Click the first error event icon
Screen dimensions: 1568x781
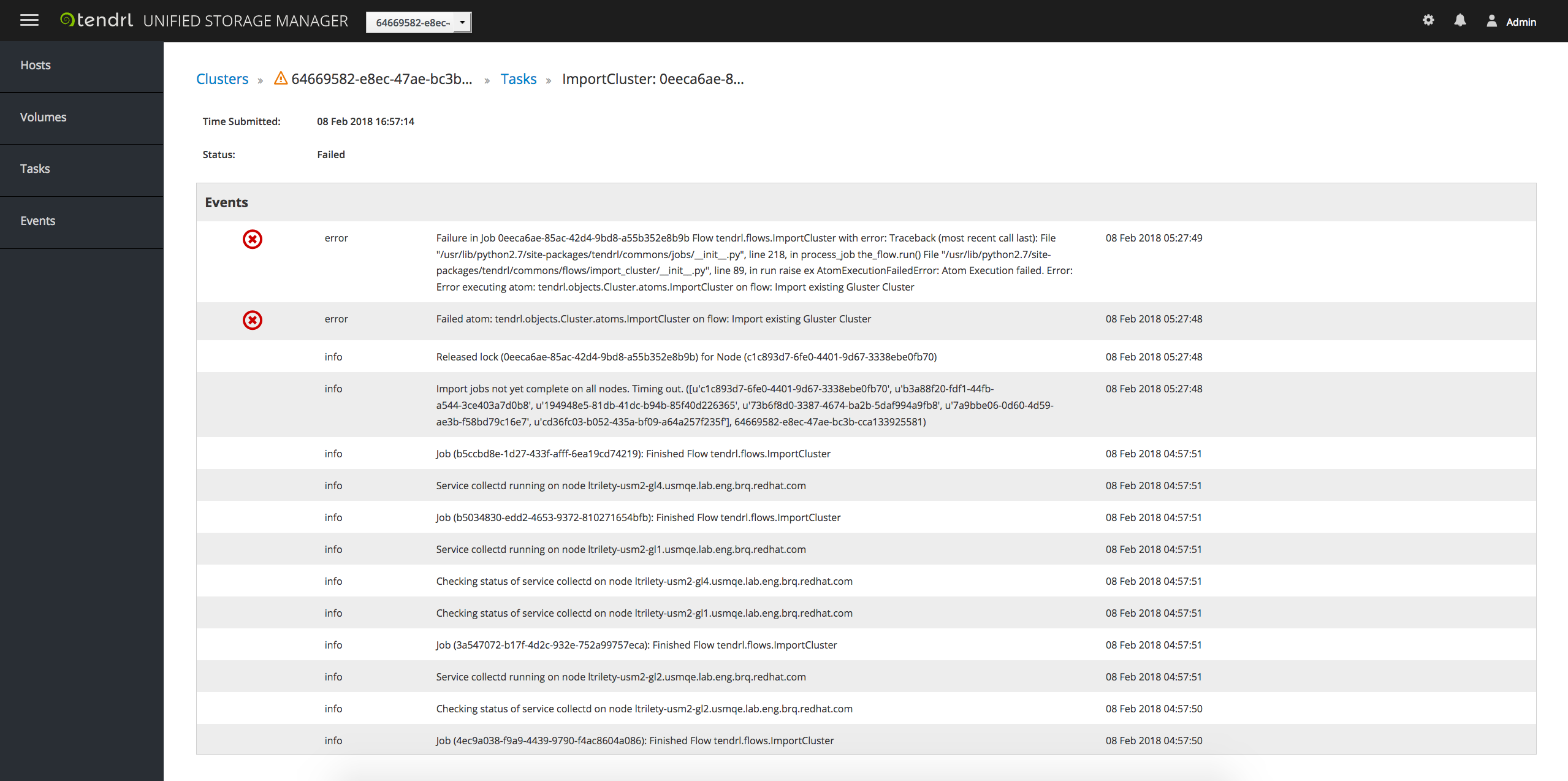point(253,239)
